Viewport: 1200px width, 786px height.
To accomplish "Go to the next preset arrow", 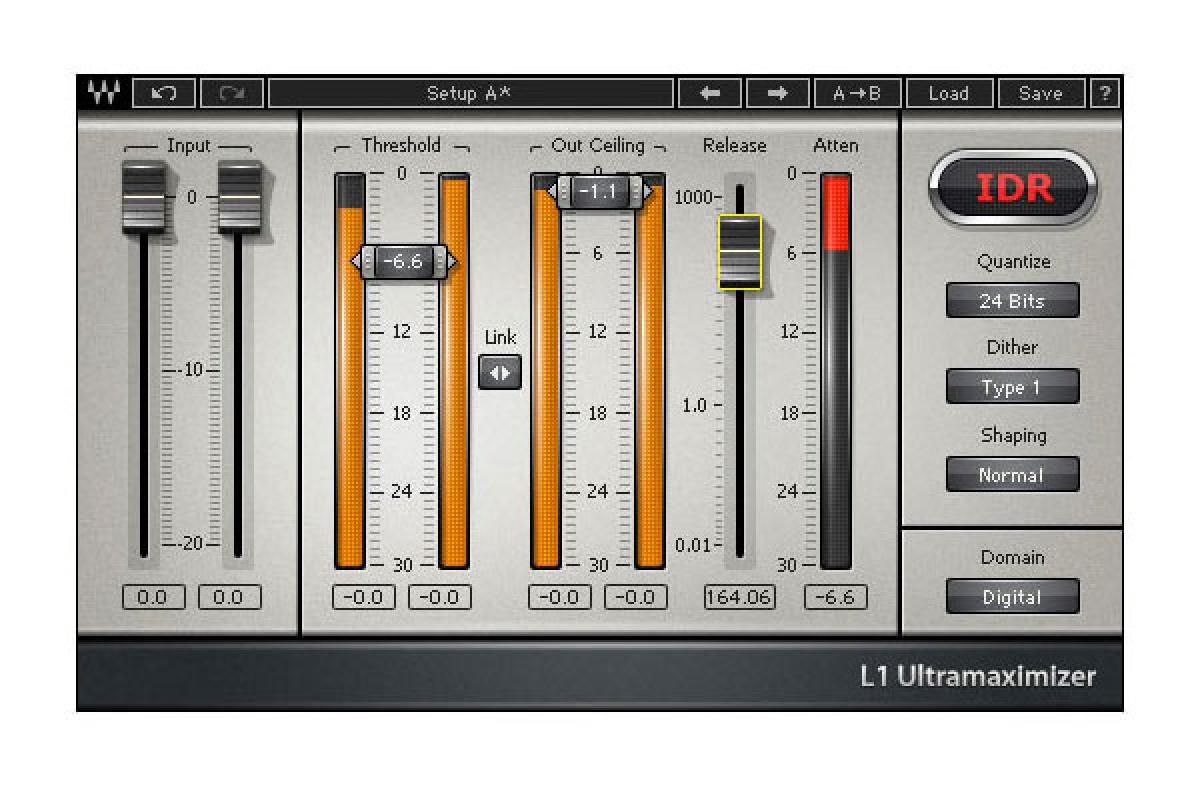I will [x=778, y=93].
